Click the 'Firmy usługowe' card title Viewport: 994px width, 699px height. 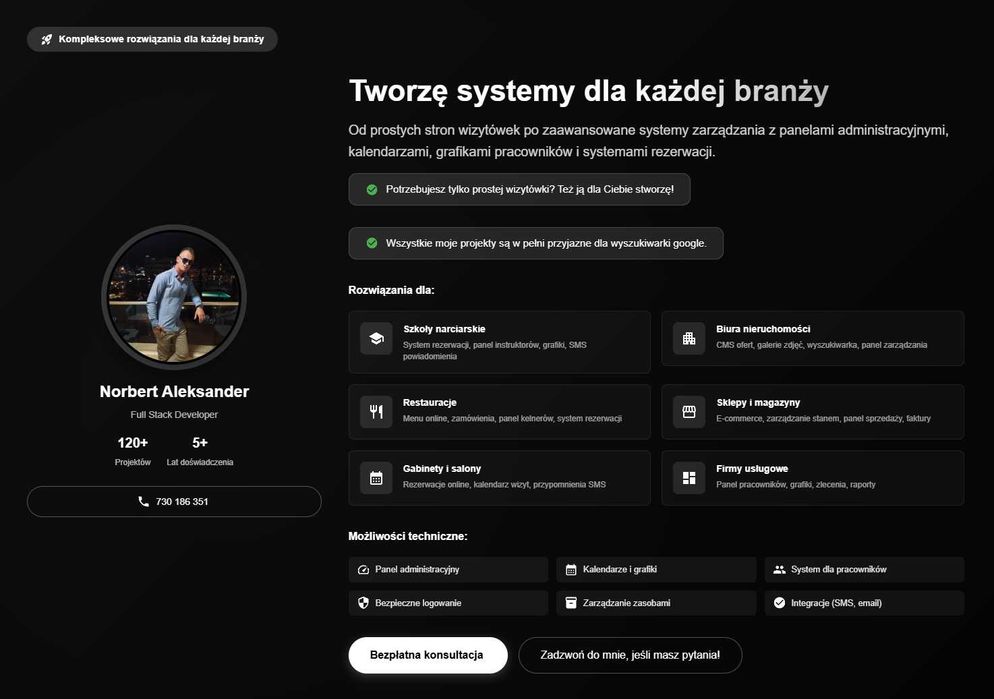point(752,469)
